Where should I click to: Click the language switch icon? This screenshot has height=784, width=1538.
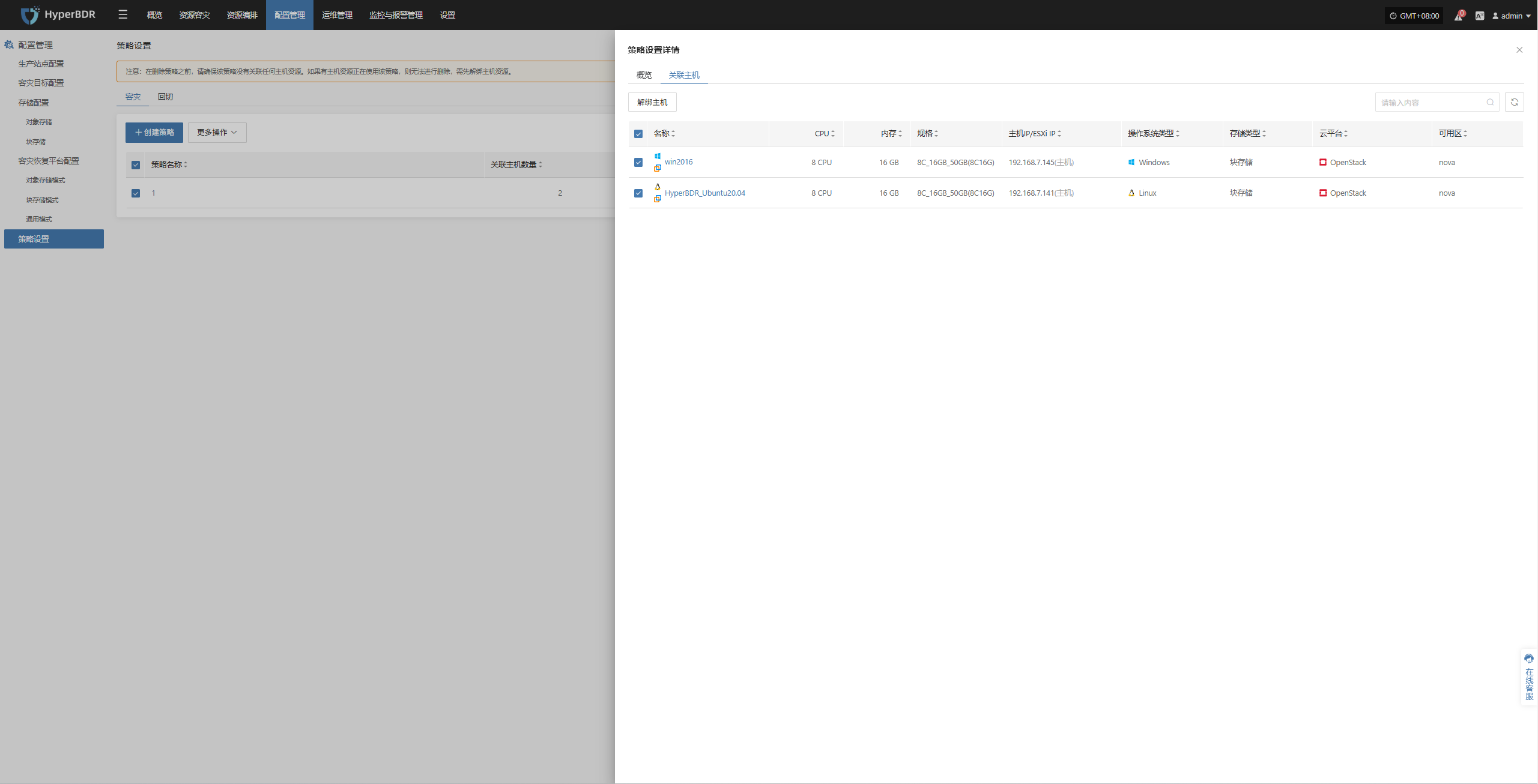click(x=1480, y=16)
